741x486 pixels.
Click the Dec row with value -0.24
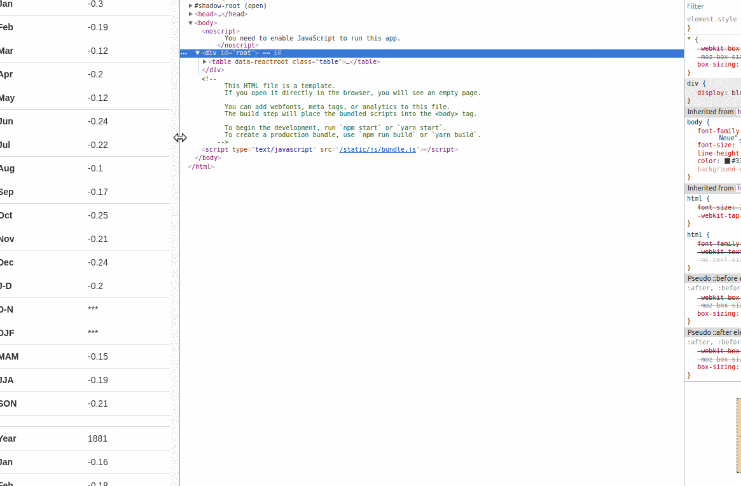pos(88,262)
